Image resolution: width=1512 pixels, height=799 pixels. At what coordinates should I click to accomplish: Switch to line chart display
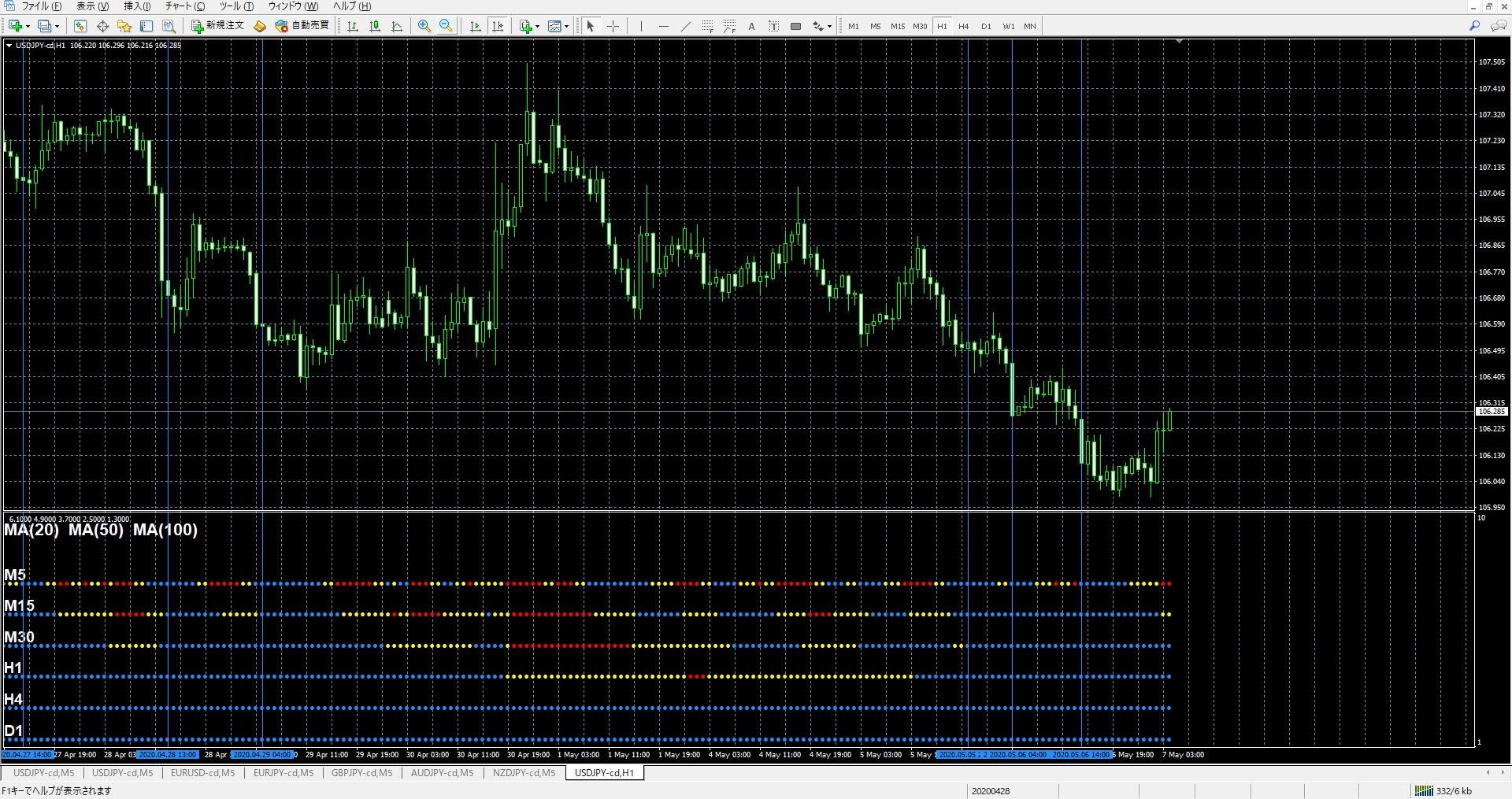pos(397,26)
